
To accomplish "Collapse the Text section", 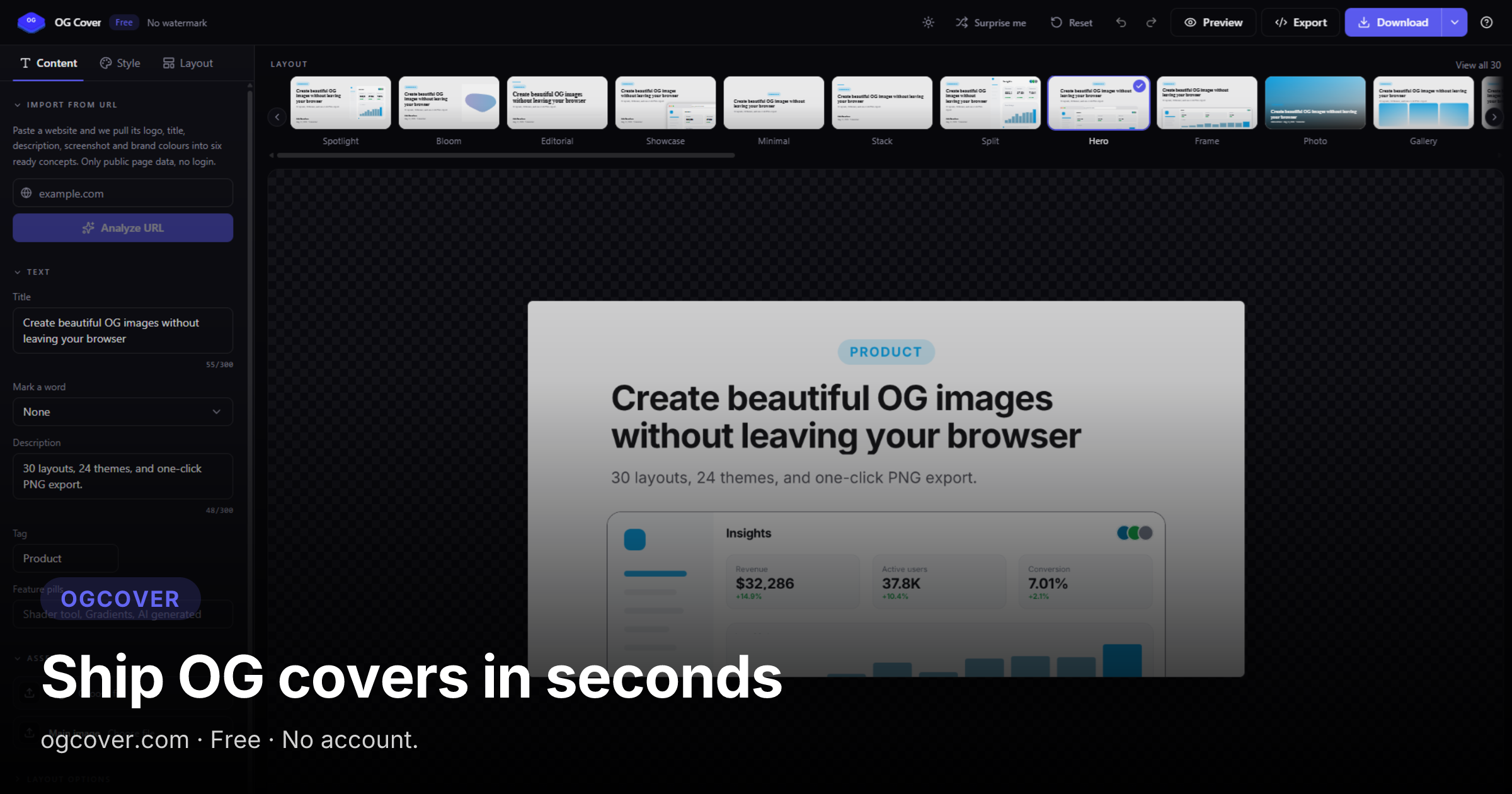I will (x=31, y=272).
